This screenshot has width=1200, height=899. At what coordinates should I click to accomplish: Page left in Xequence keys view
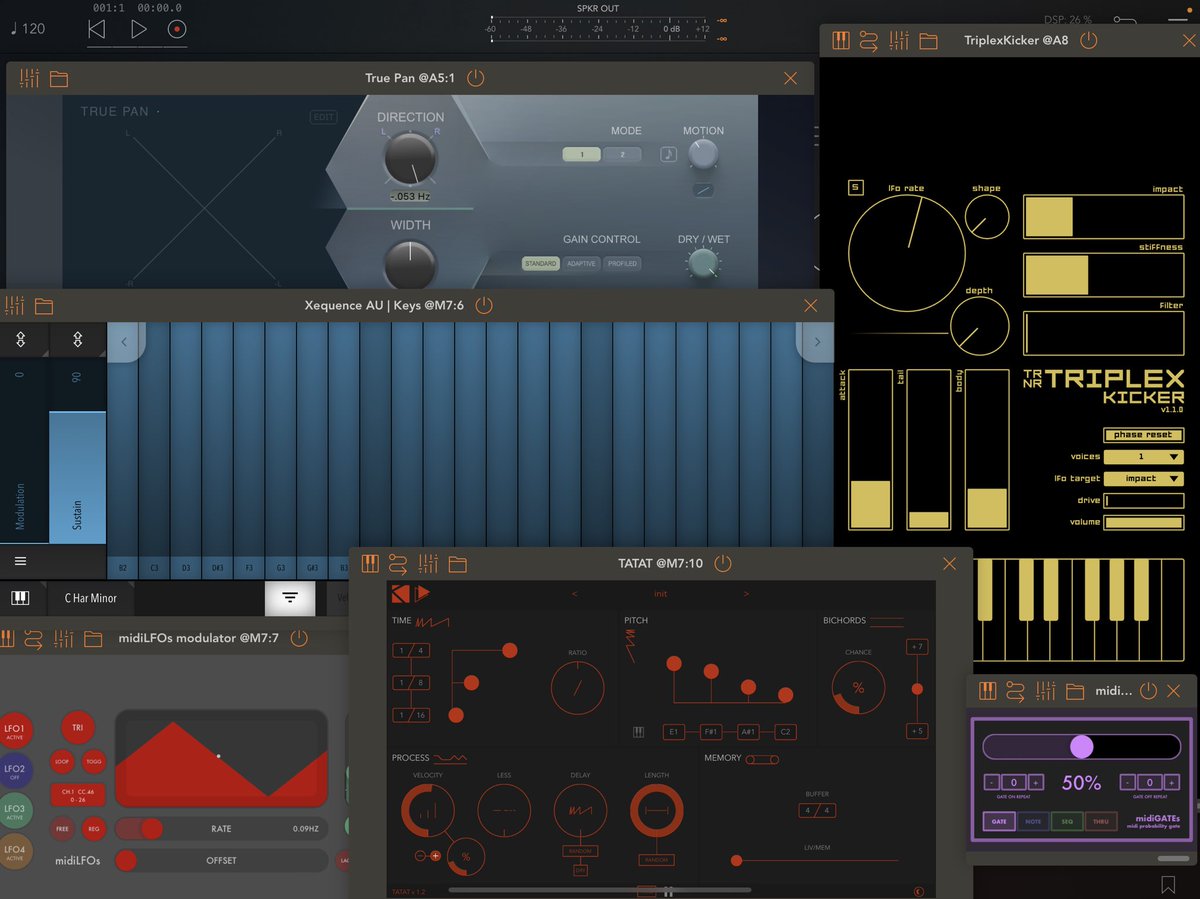(126, 342)
